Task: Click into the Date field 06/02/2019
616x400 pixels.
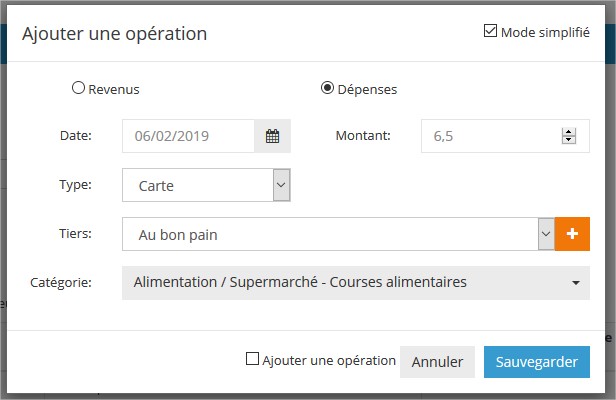Action: (188, 136)
